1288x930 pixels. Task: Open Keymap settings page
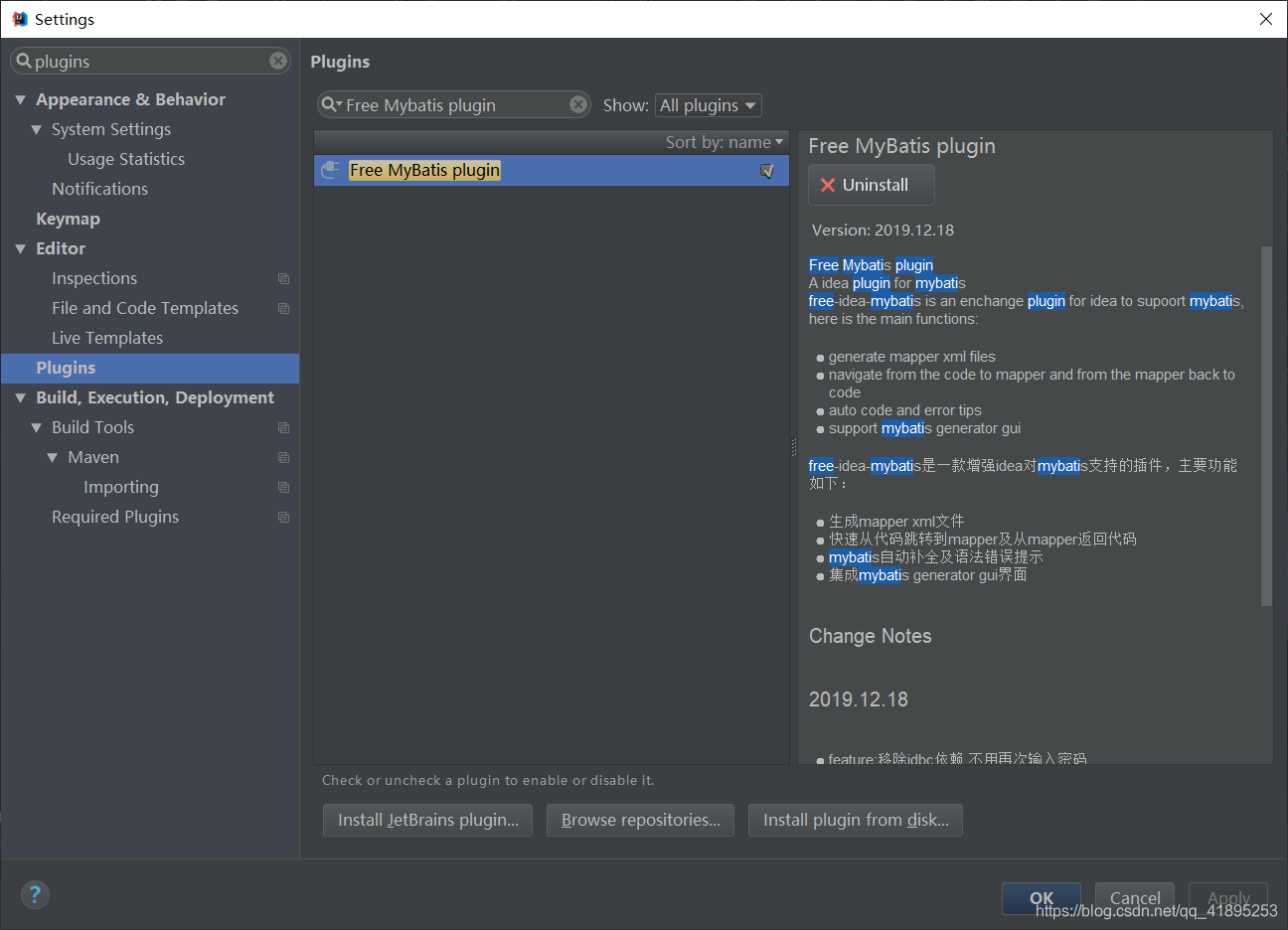pyautogui.click(x=68, y=219)
